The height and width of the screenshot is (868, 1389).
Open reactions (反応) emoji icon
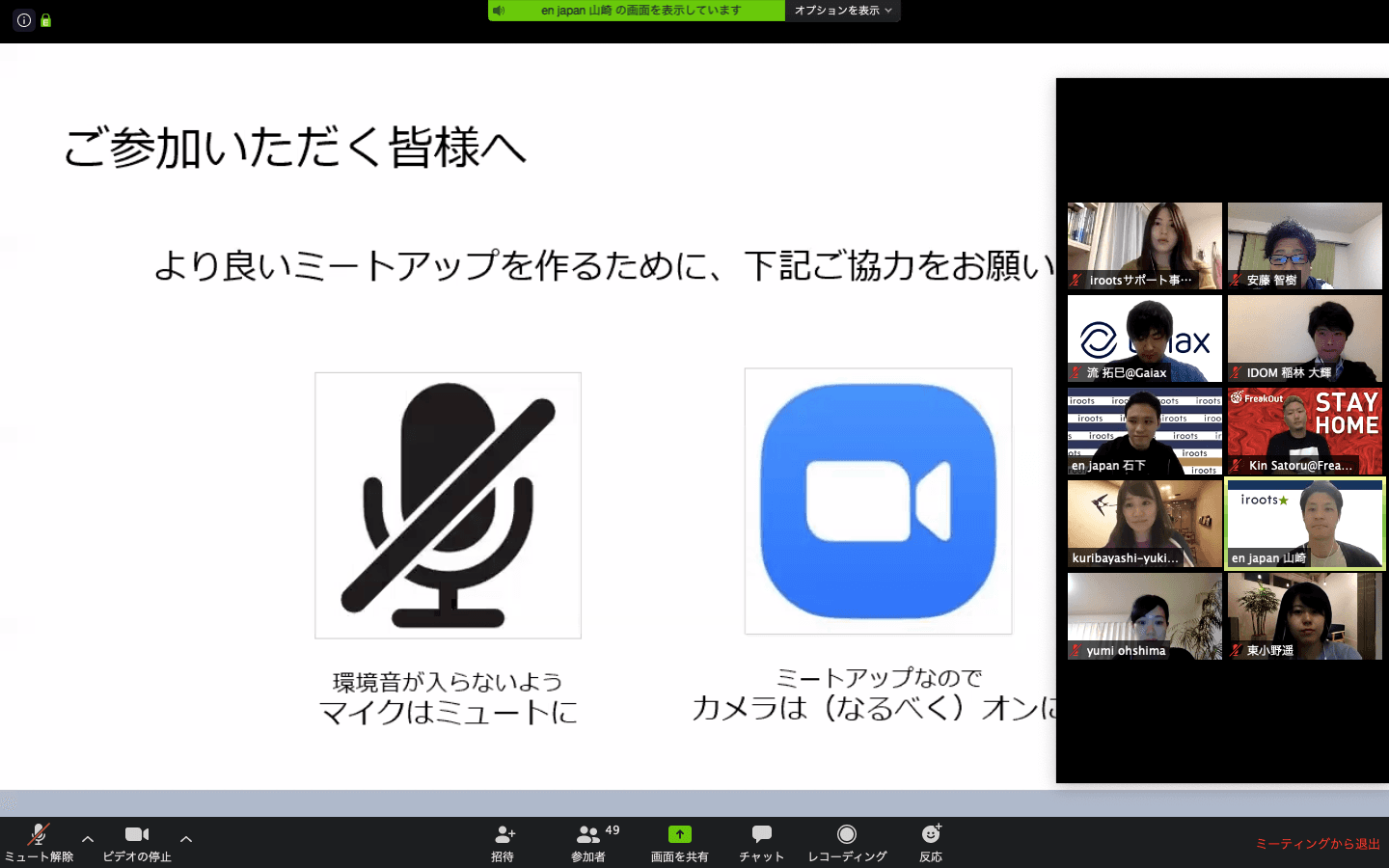coord(931,834)
